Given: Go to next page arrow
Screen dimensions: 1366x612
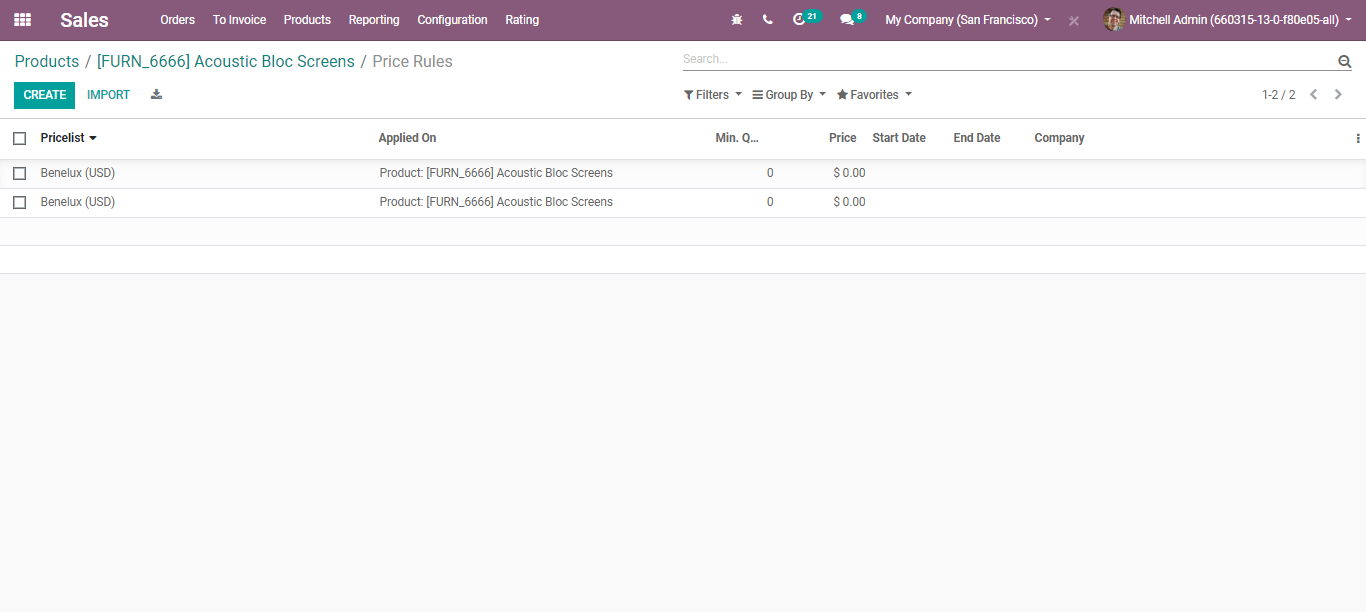Looking at the screenshot, I should pos(1338,95).
